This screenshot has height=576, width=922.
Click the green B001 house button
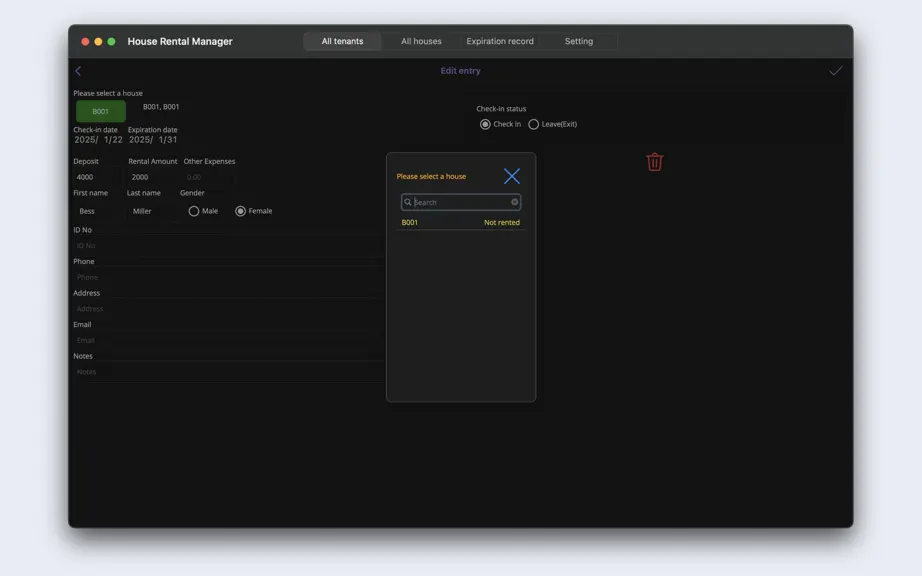[101, 111]
